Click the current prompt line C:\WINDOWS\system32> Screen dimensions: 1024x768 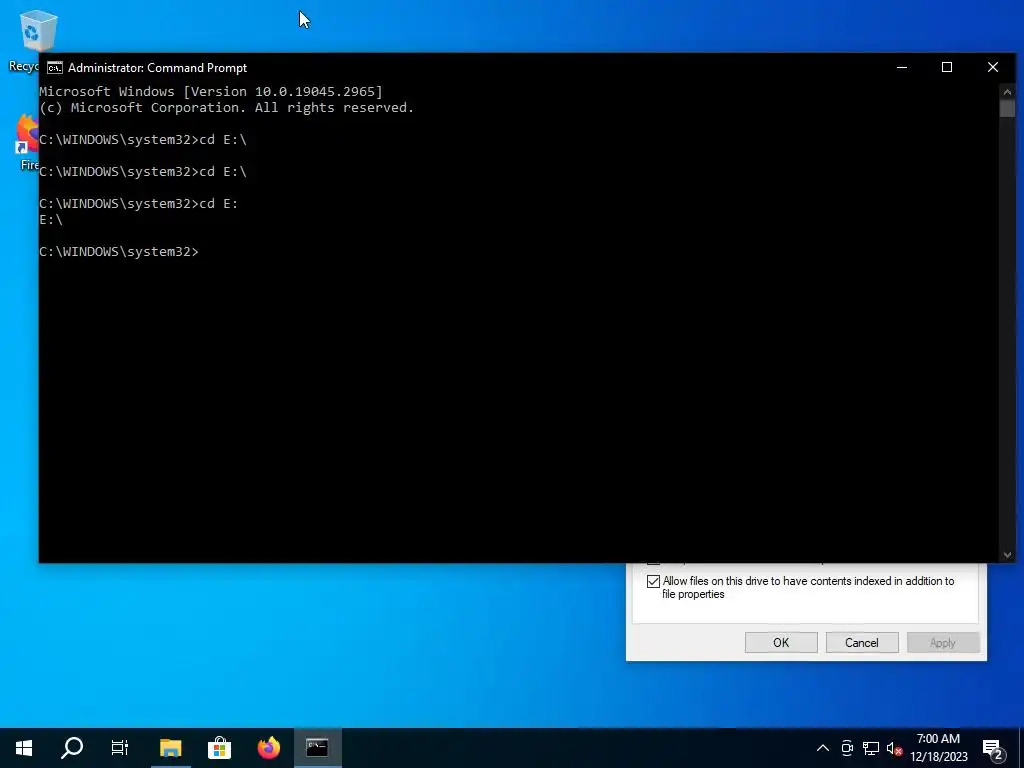pyautogui.click(x=119, y=252)
